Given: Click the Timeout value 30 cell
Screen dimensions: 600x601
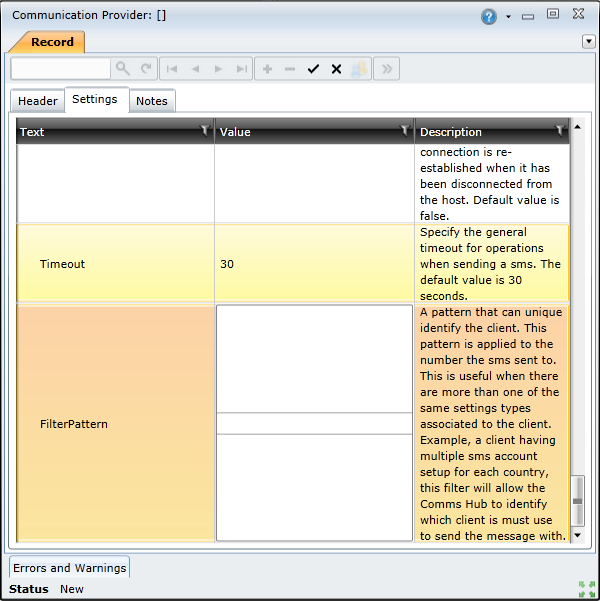Looking at the screenshot, I should [314, 264].
